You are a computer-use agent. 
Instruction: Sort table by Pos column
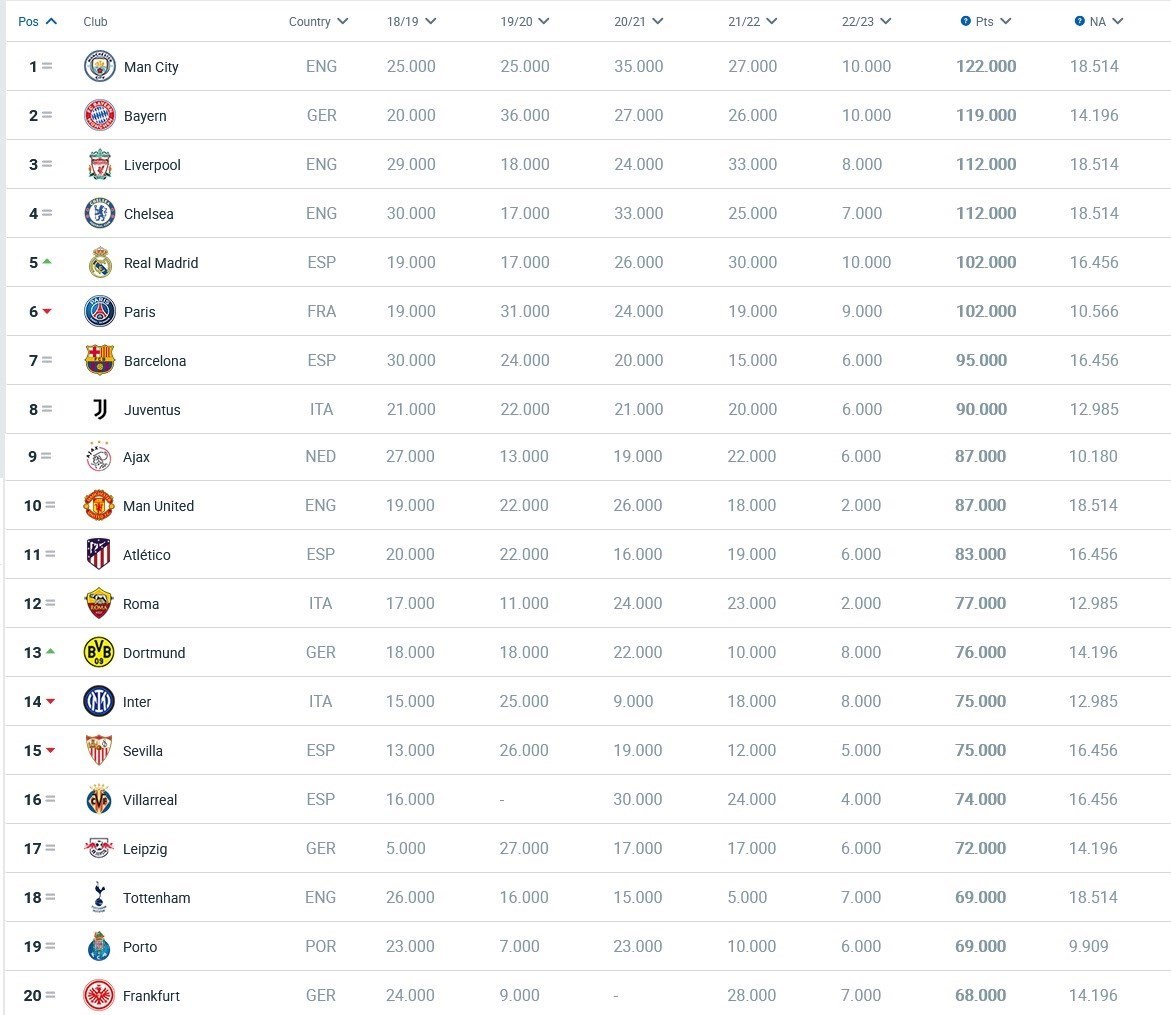click(x=37, y=22)
